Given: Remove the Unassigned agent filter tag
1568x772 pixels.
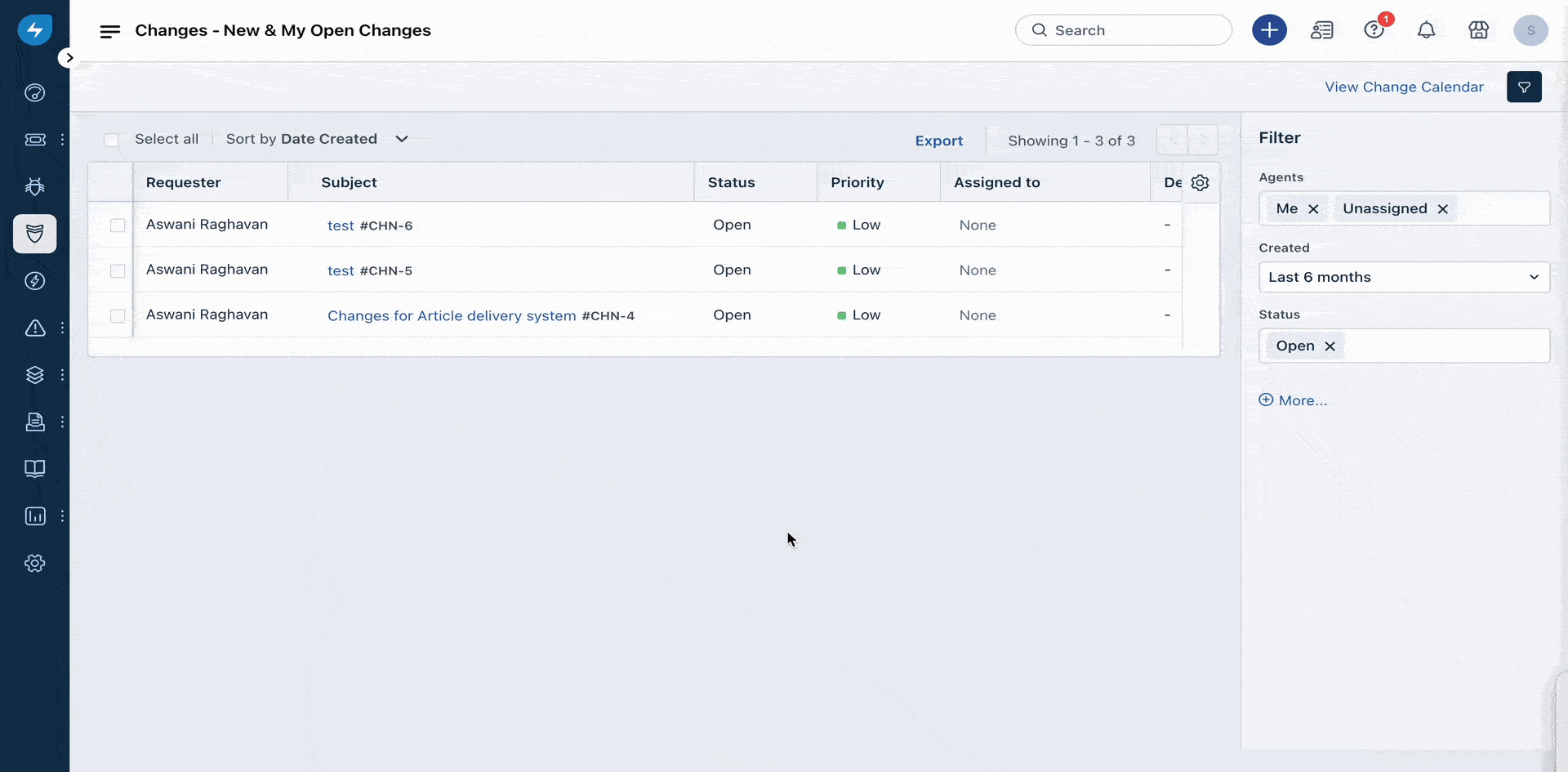Looking at the screenshot, I should tap(1443, 209).
